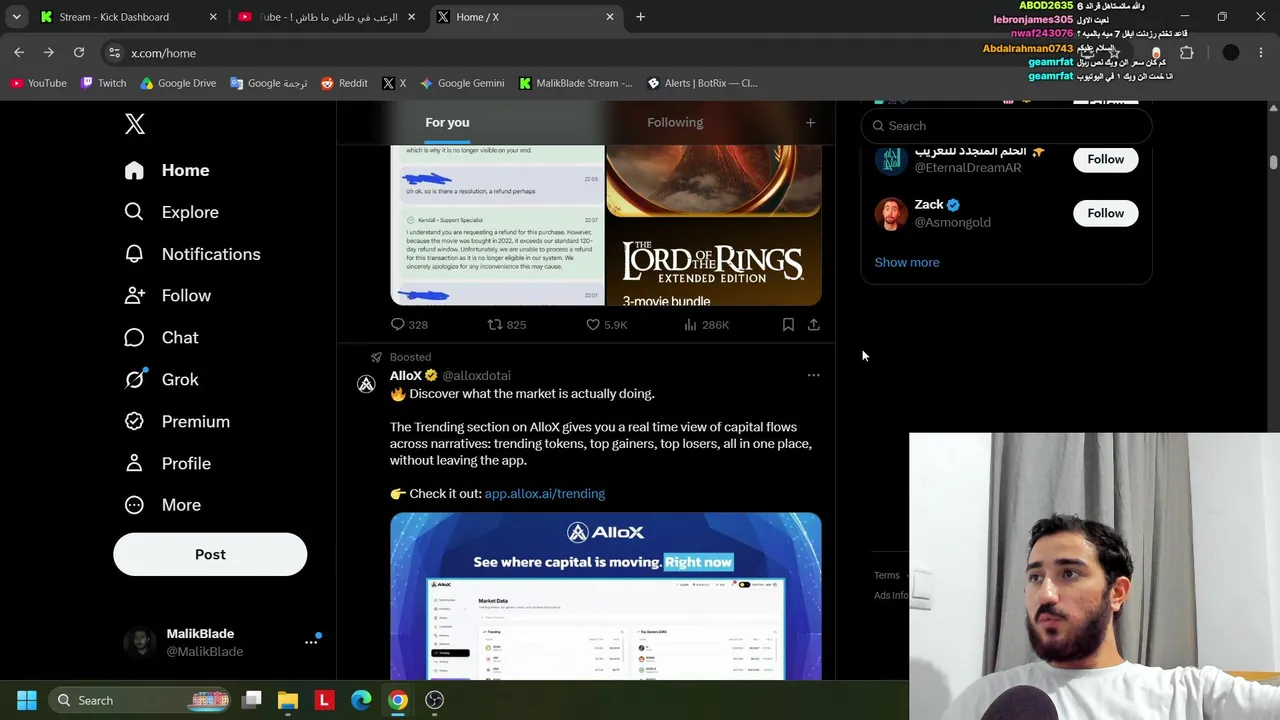Open the @alloxdotai handle link
This screenshot has width=1280, height=720.
(x=477, y=376)
